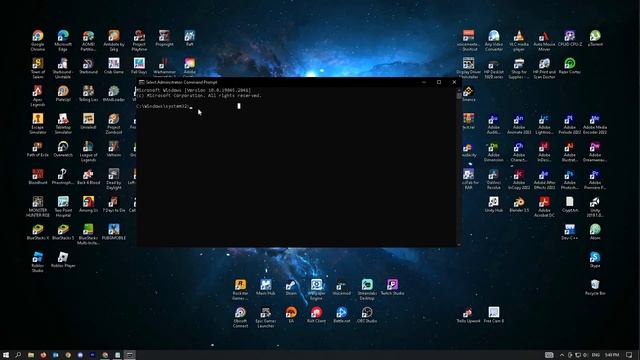Select the Streamlabs Desktop icon
The width and height of the screenshot is (640, 360).
click(367, 289)
